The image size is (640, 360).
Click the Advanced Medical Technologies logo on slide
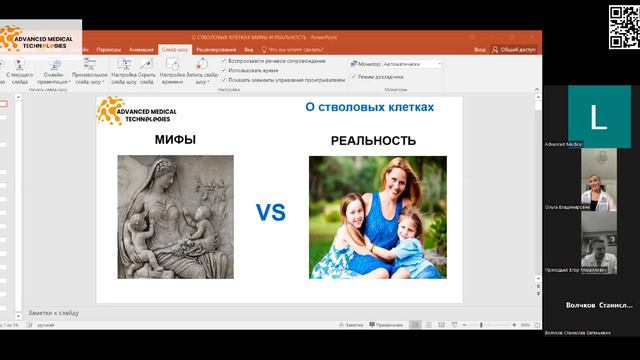click(x=137, y=111)
